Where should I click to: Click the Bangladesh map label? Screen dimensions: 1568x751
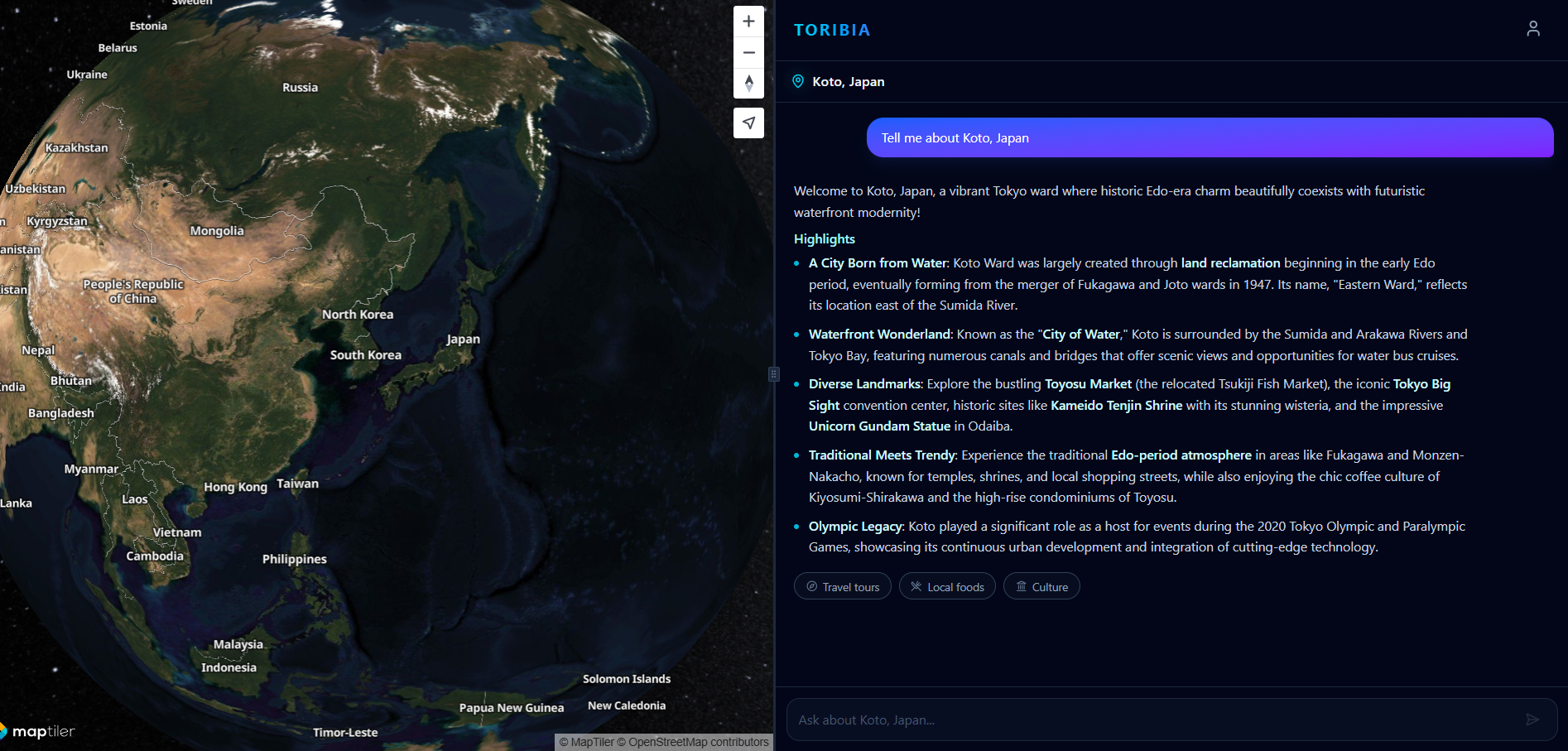pyautogui.click(x=61, y=412)
